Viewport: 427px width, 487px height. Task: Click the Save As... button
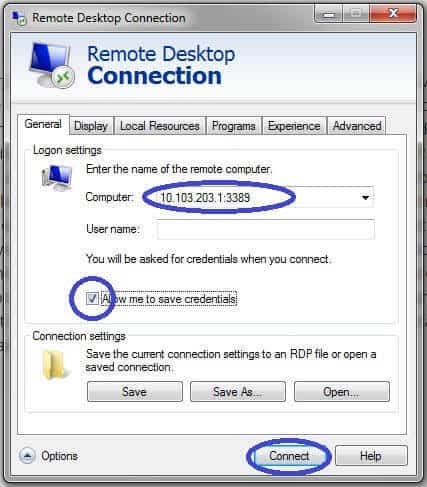click(238, 392)
